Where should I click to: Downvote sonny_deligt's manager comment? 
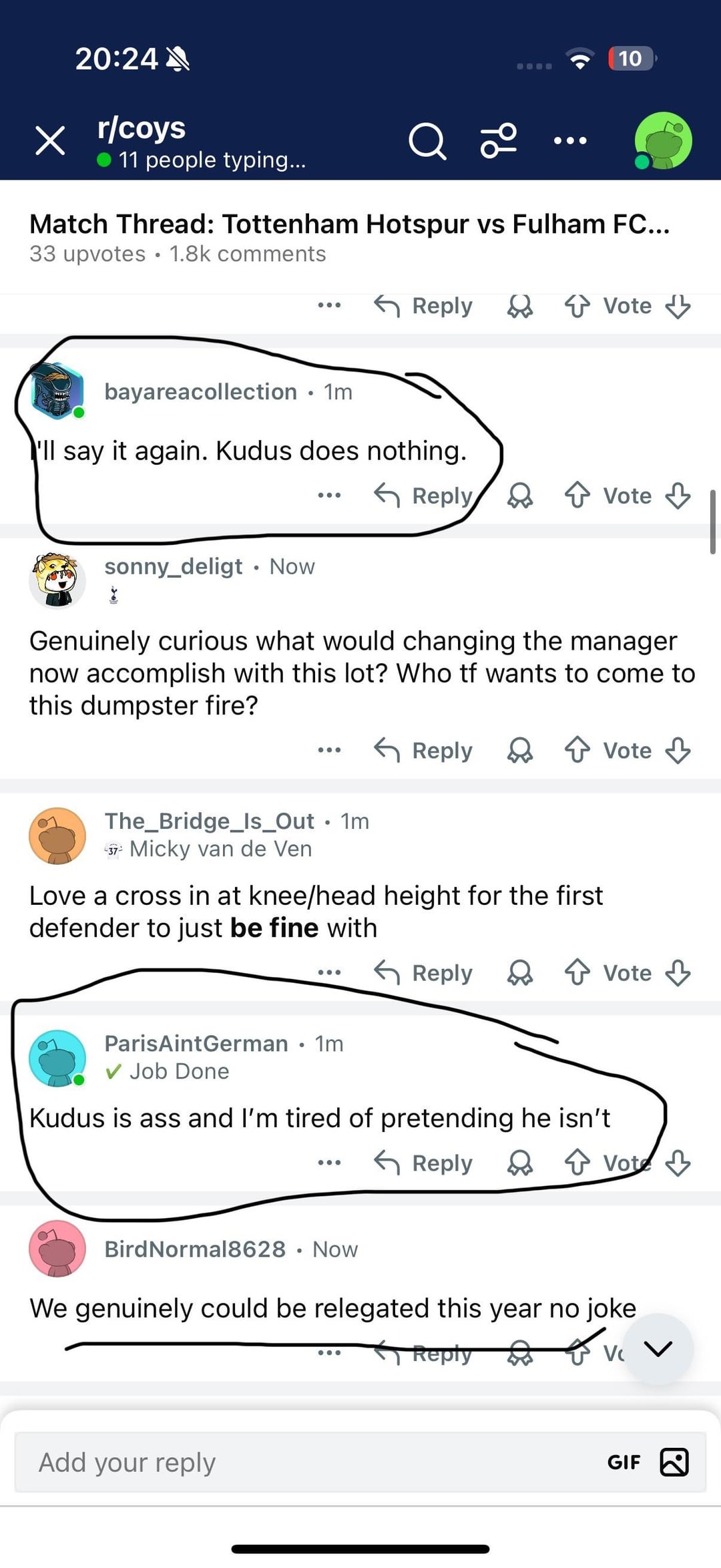click(678, 751)
